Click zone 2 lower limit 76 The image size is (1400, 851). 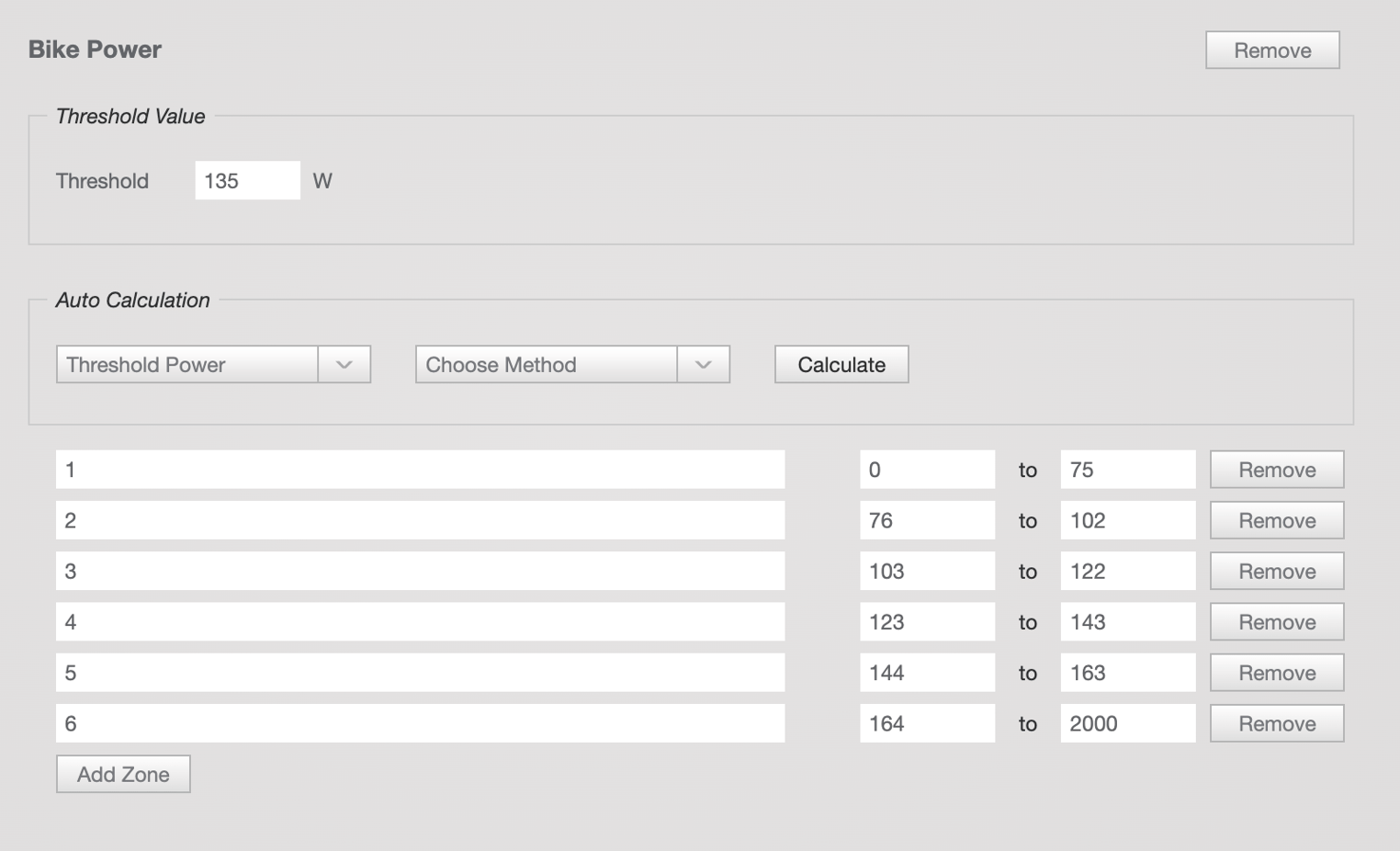pos(926,520)
